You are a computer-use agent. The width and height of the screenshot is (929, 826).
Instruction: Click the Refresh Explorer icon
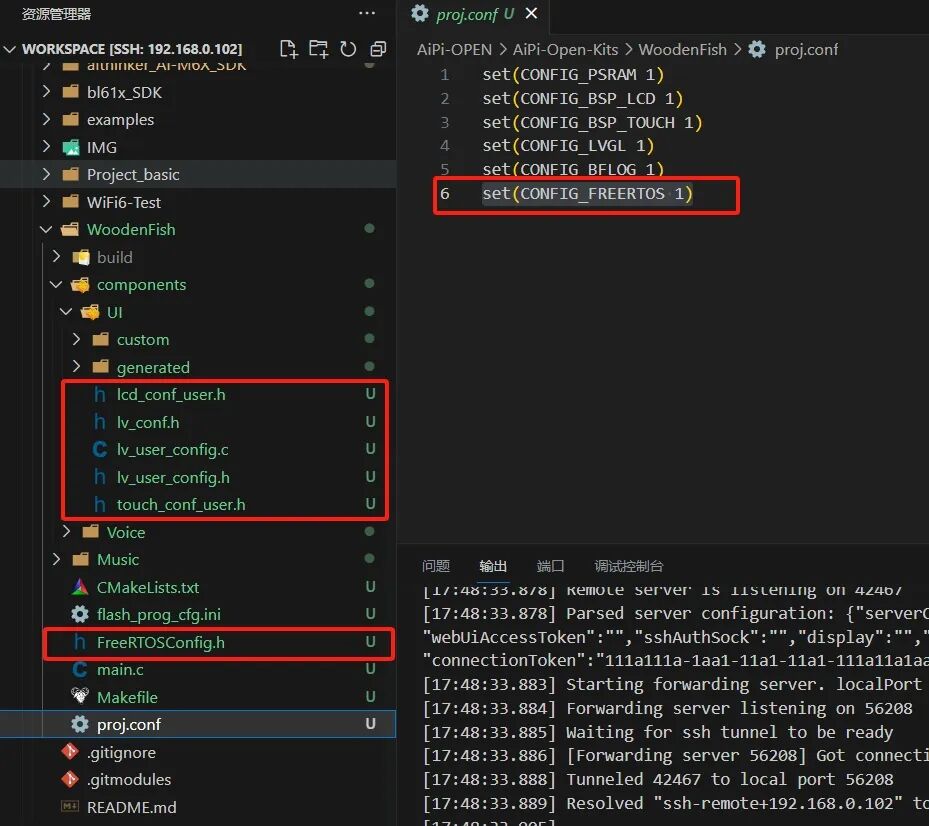tap(348, 49)
